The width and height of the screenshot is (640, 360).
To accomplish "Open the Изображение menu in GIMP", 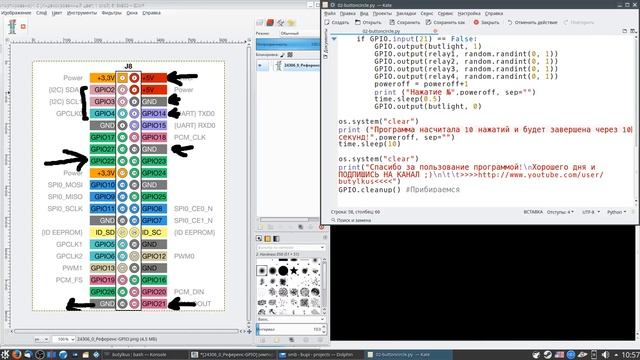I will [x=16, y=13].
